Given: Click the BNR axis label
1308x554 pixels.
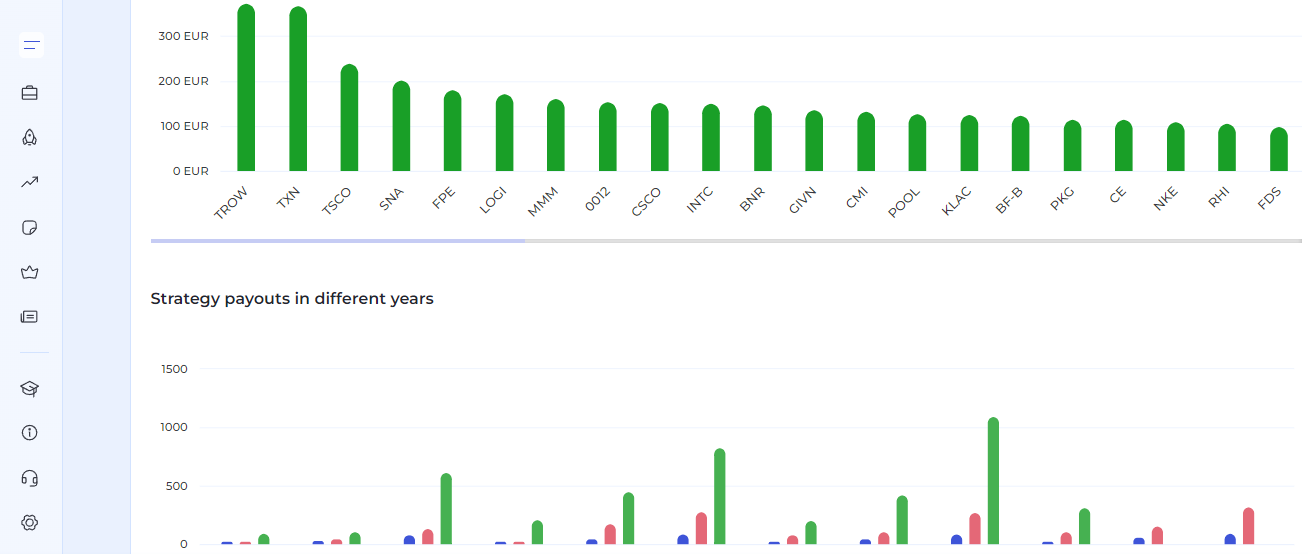Looking at the screenshot, I should [753, 199].
